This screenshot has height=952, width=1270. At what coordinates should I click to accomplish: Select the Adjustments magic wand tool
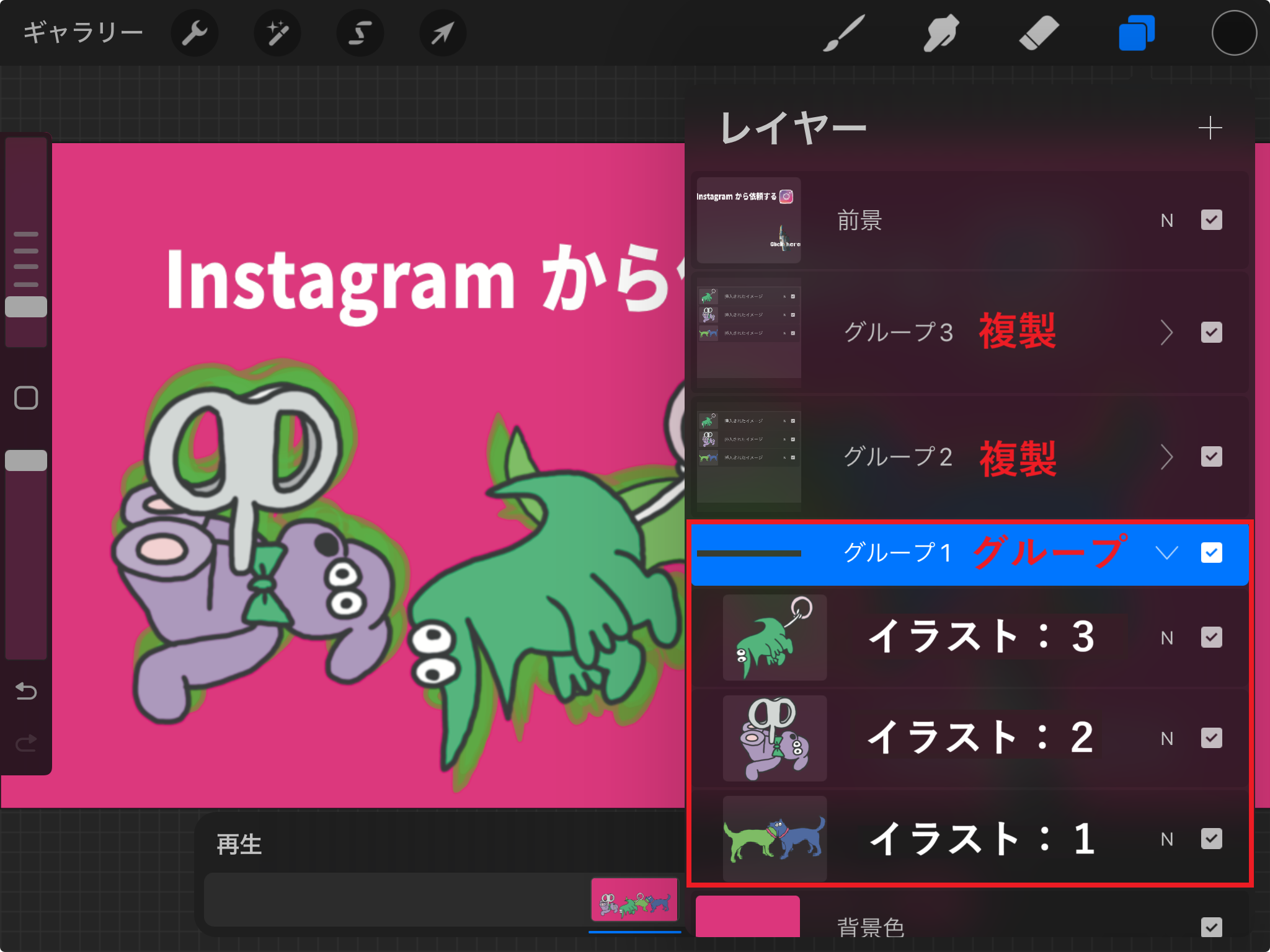tap(277, 32)
